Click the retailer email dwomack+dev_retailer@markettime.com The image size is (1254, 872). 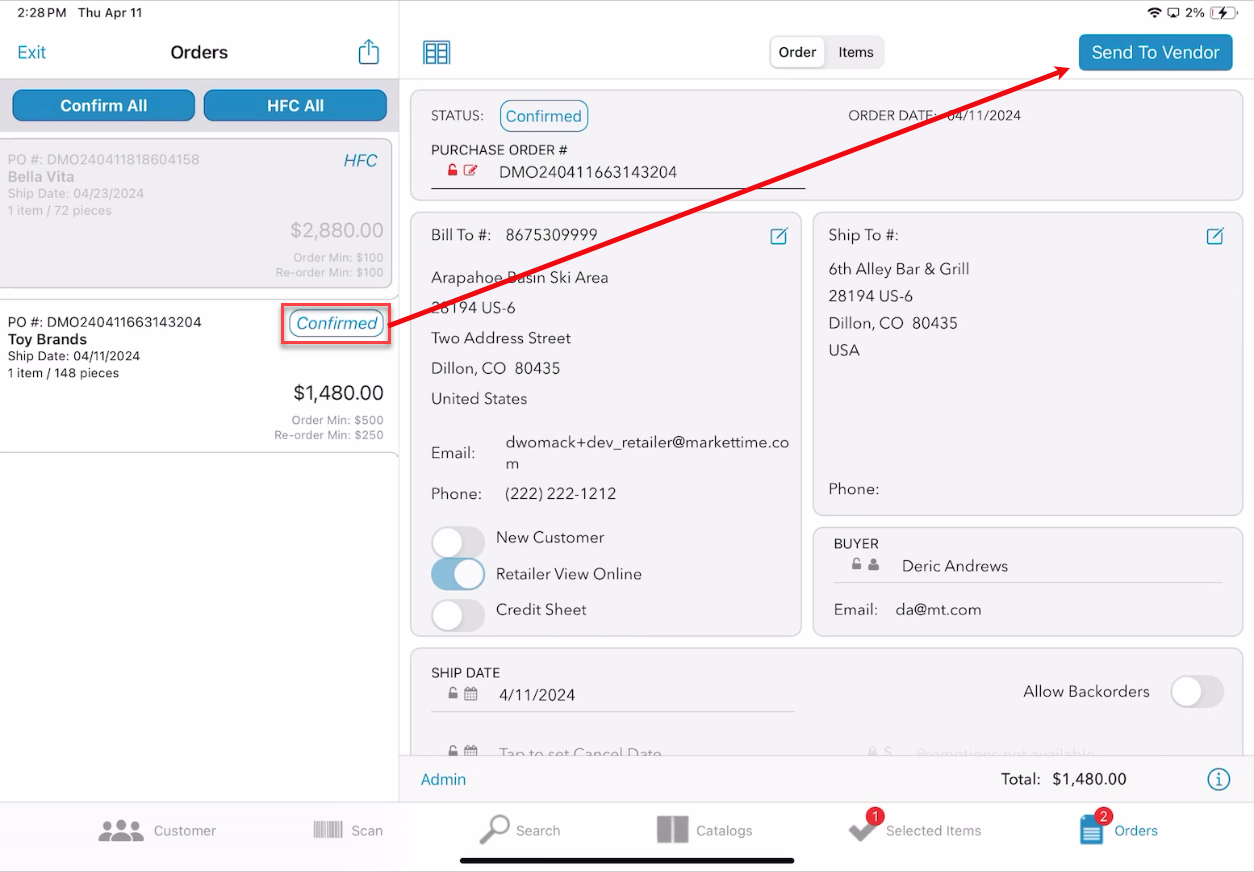coord(649,453)
